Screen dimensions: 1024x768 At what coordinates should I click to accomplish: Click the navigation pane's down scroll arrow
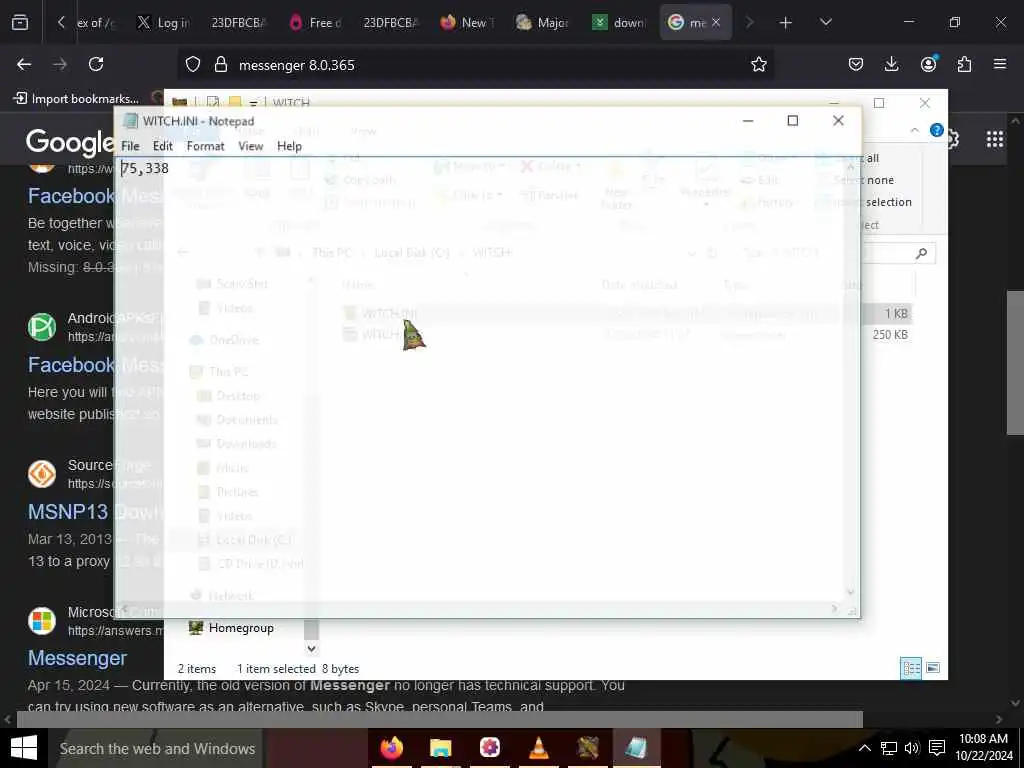312,648
